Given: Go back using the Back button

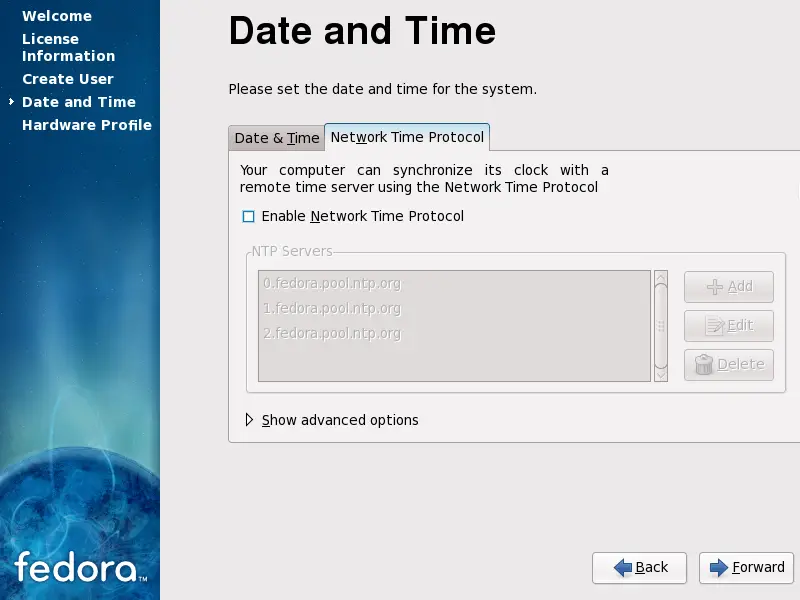Looking at the screenshot, I should pos(639,568).
